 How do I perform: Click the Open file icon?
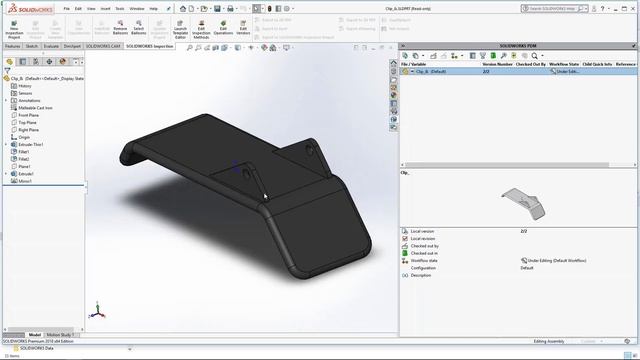click(x=204, y=9)
